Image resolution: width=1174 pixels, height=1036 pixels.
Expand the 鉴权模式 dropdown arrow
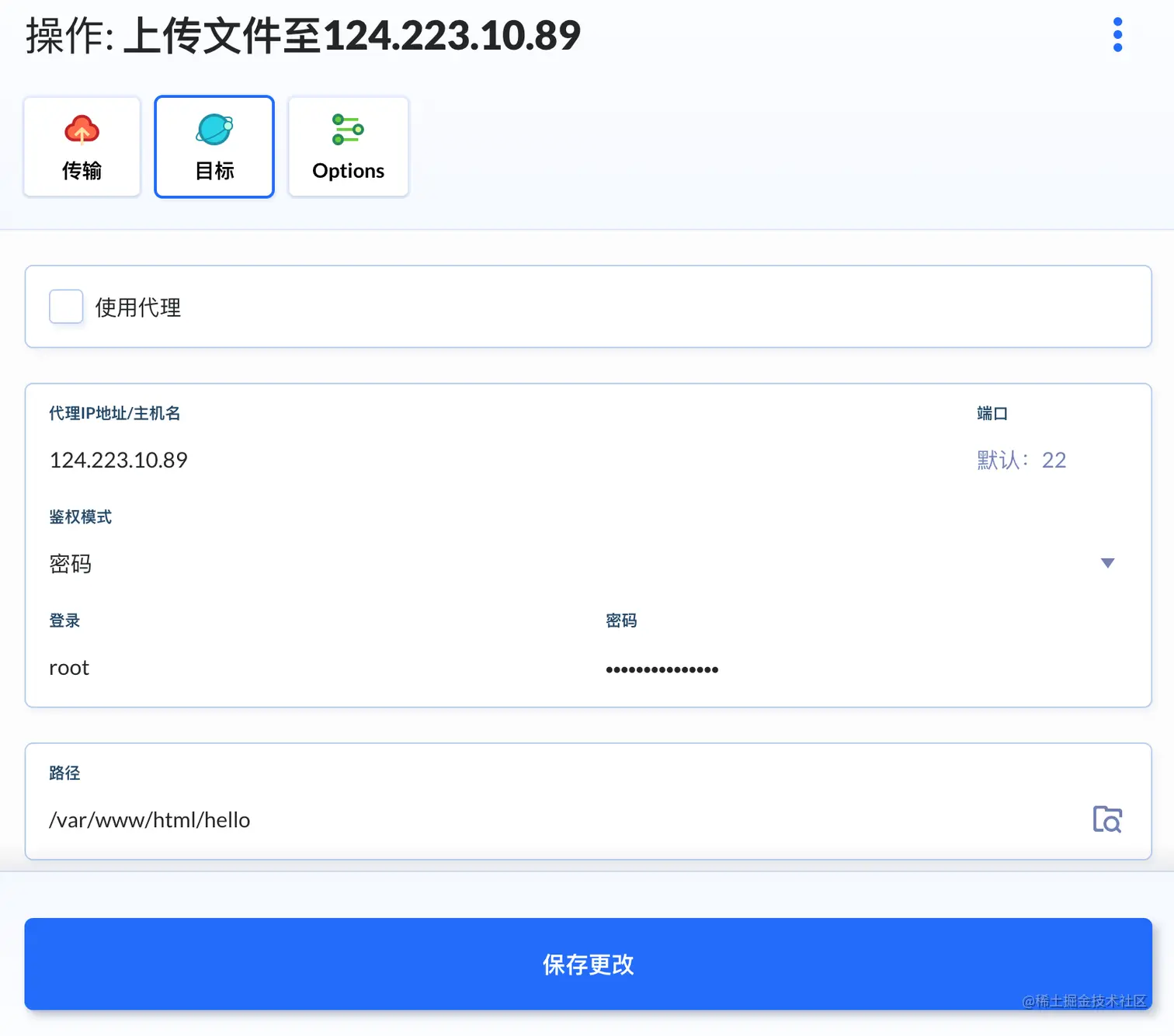[1107, 563]
